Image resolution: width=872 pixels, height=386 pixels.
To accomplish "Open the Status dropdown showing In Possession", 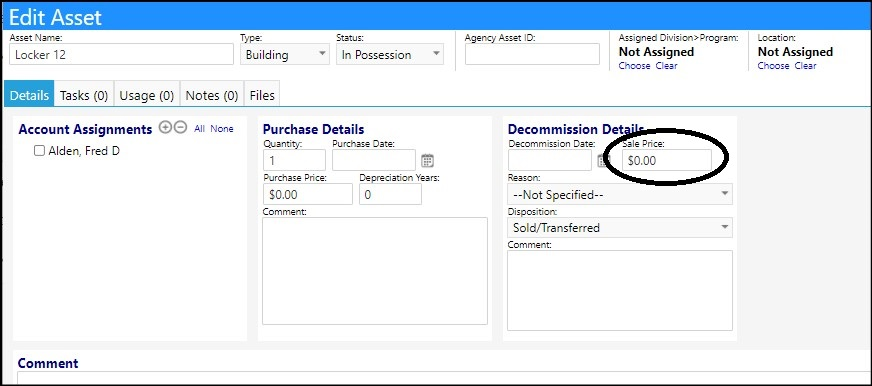I will (390, 55).
